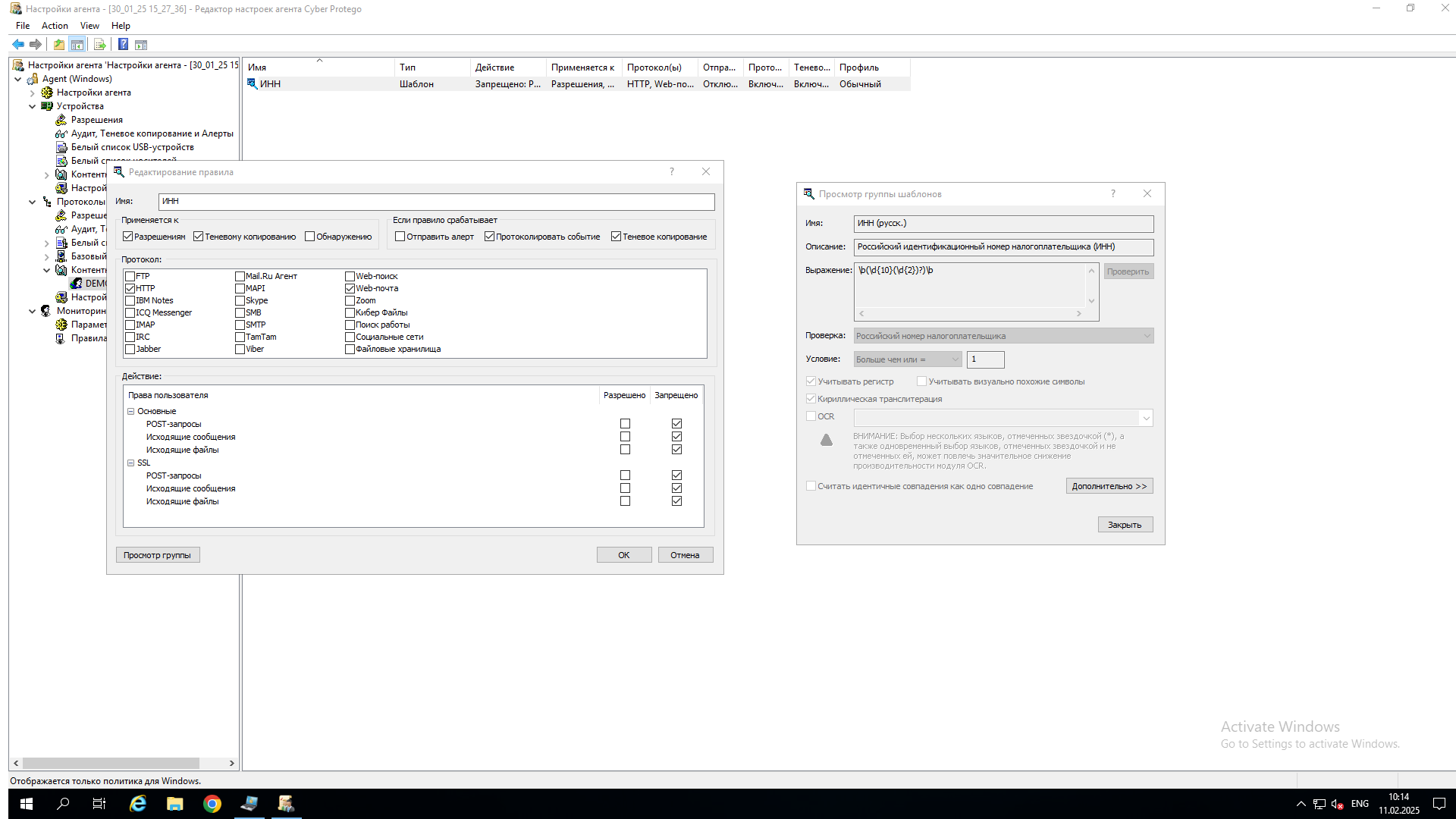Uncheck the Web-почта protocol checkbox
This screenshot has height=819, width=1456.
(350, 289)
